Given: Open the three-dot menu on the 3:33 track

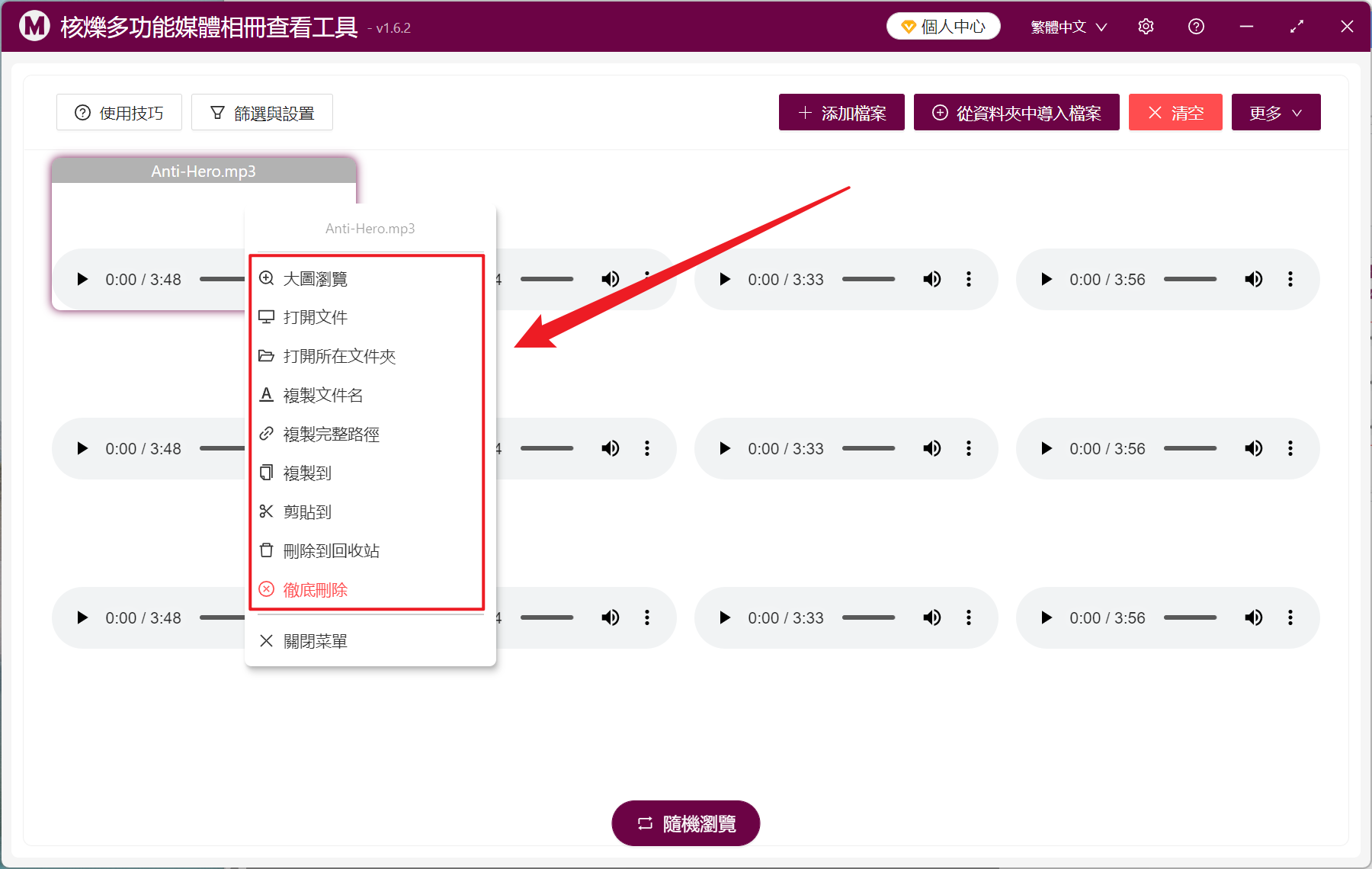Looking at the screenshot, I should point(968,279).
